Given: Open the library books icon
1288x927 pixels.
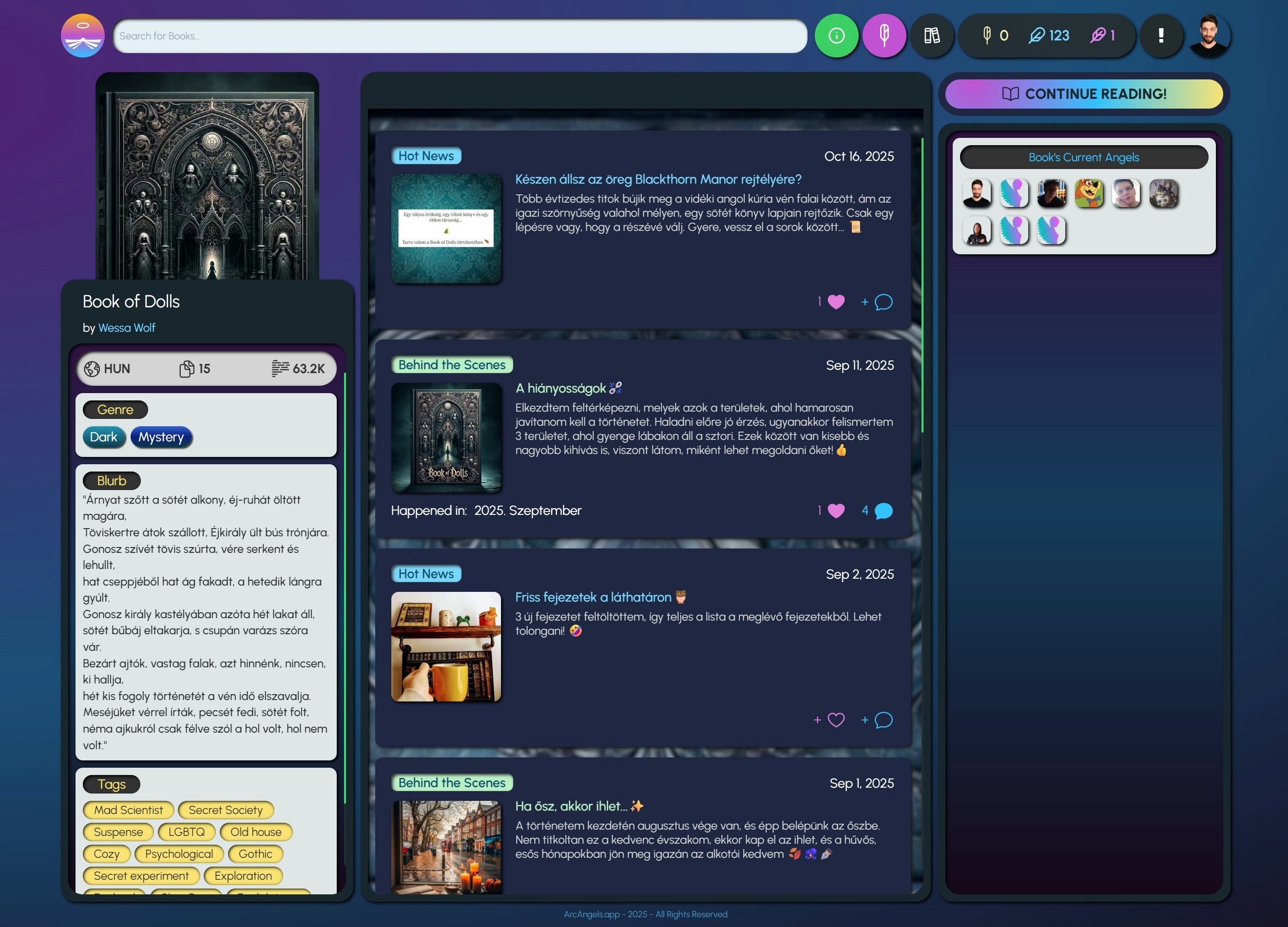Looking at the screenshot, I should (x=931, y=36).
